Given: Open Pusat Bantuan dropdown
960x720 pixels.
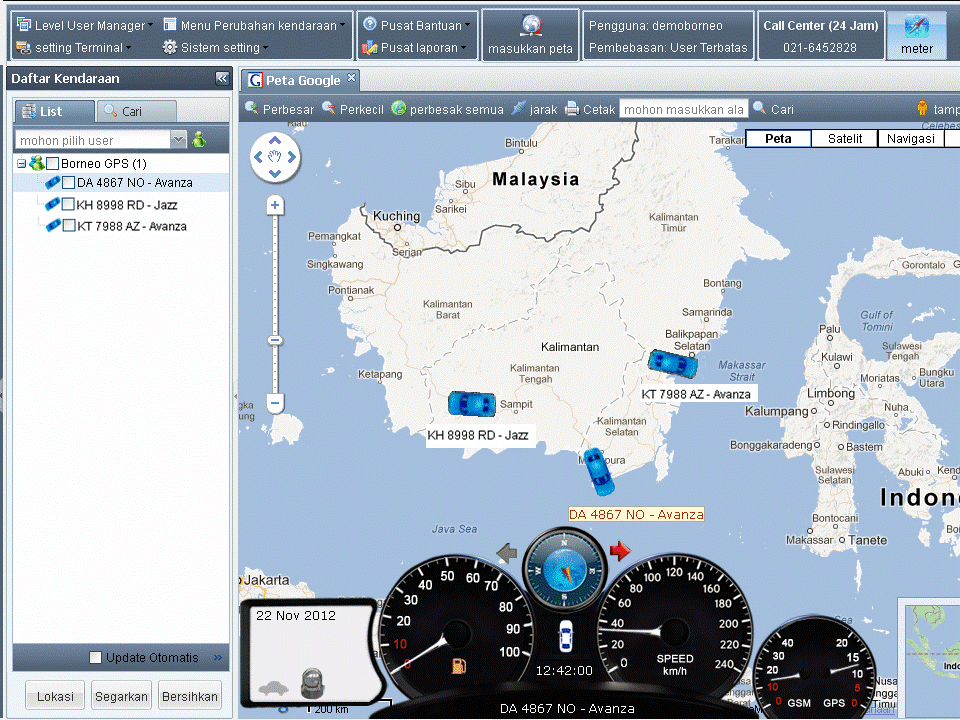Looking at the screenshot, I should [416, 25].
